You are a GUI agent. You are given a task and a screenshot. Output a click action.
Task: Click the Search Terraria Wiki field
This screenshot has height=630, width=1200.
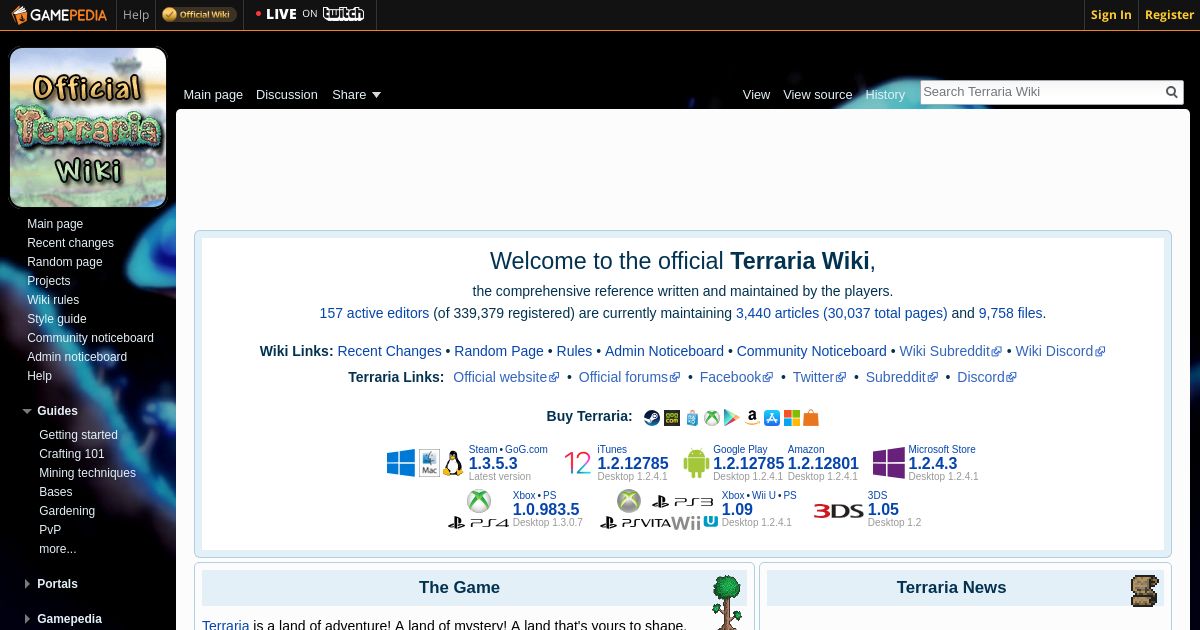(x=1041, y=92)
